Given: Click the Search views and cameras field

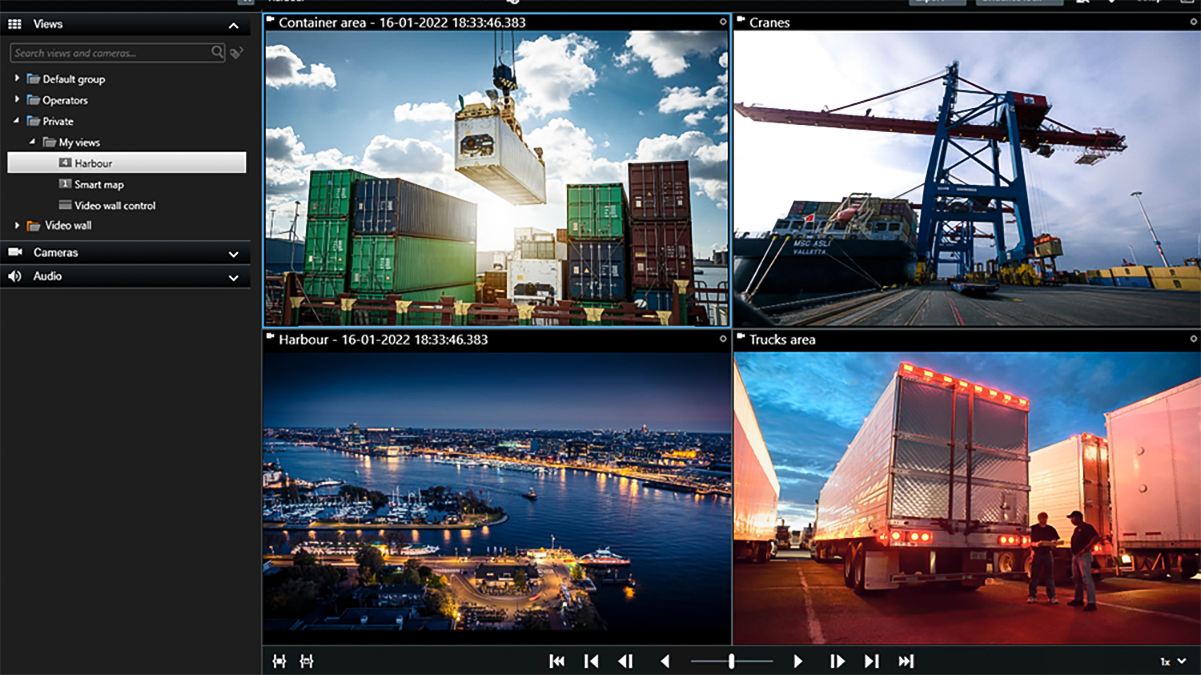Looking at the screenshot, I should 110,53.
